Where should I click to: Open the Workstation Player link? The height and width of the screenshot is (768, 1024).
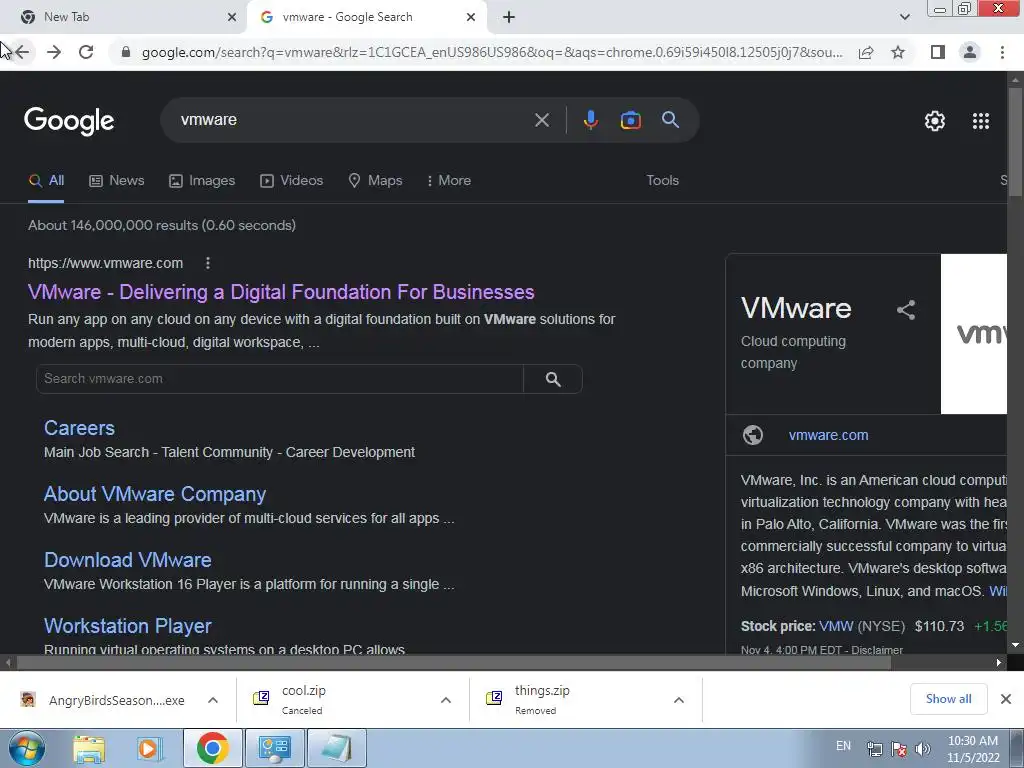point(127,626)
